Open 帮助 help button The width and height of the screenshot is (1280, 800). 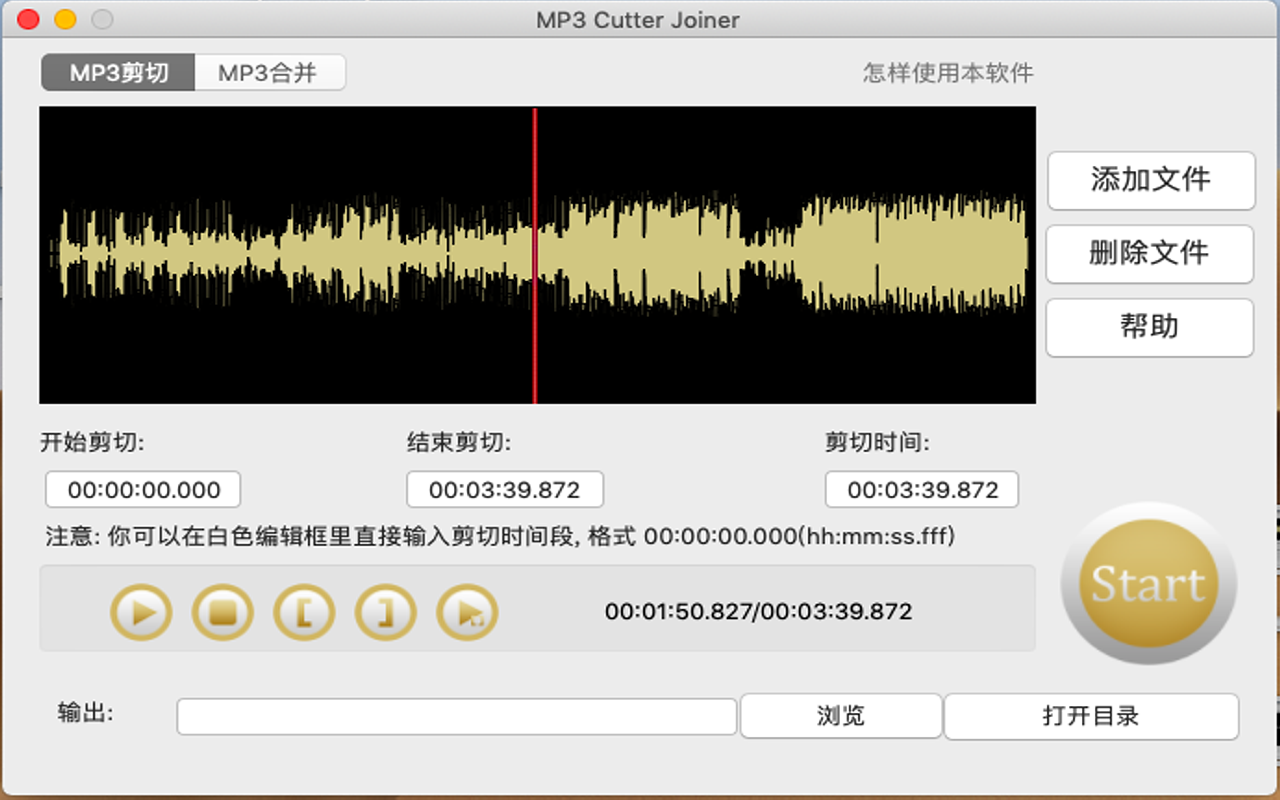pyautogui.click(x=1150, y=326)
